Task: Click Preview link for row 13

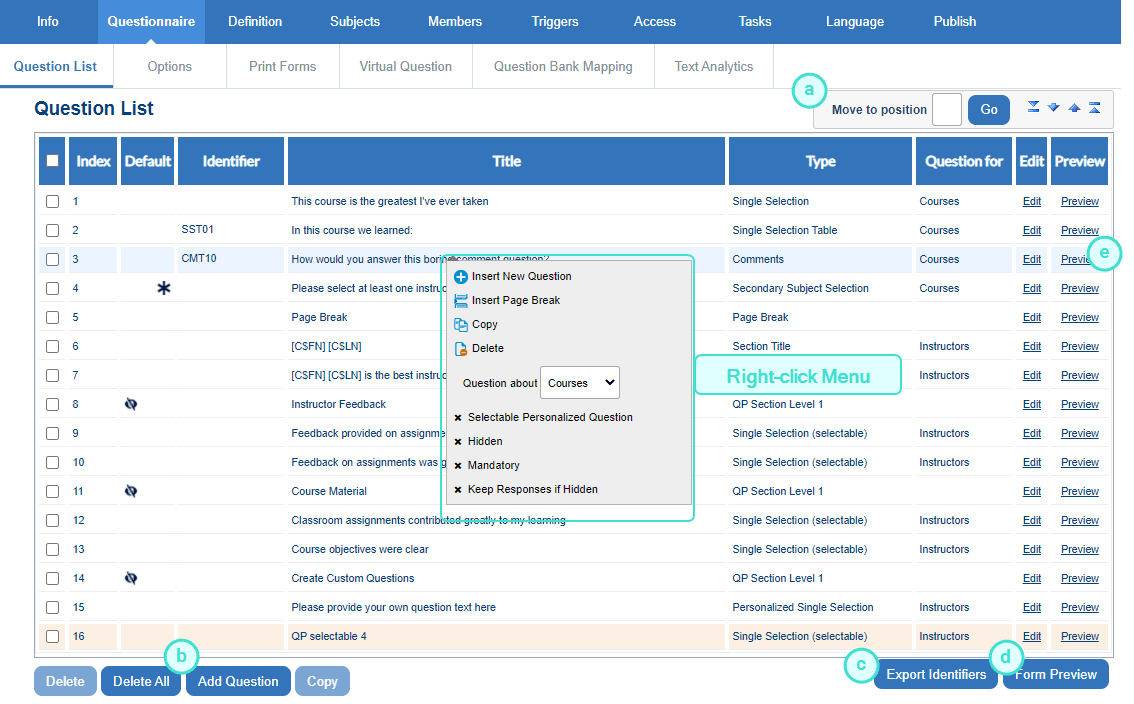Action: pyautogui.click(x=1080, y=549)
